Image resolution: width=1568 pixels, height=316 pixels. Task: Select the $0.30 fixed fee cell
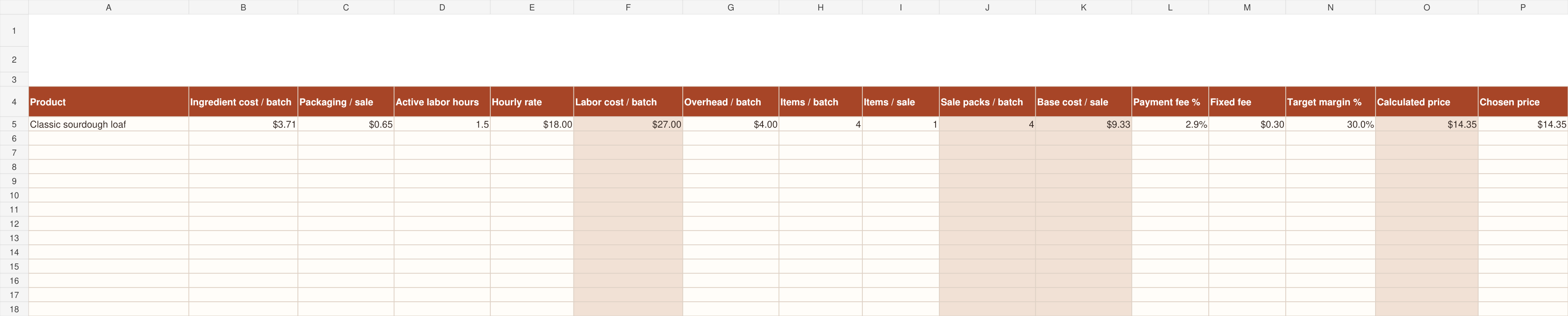coord(1247,124)
